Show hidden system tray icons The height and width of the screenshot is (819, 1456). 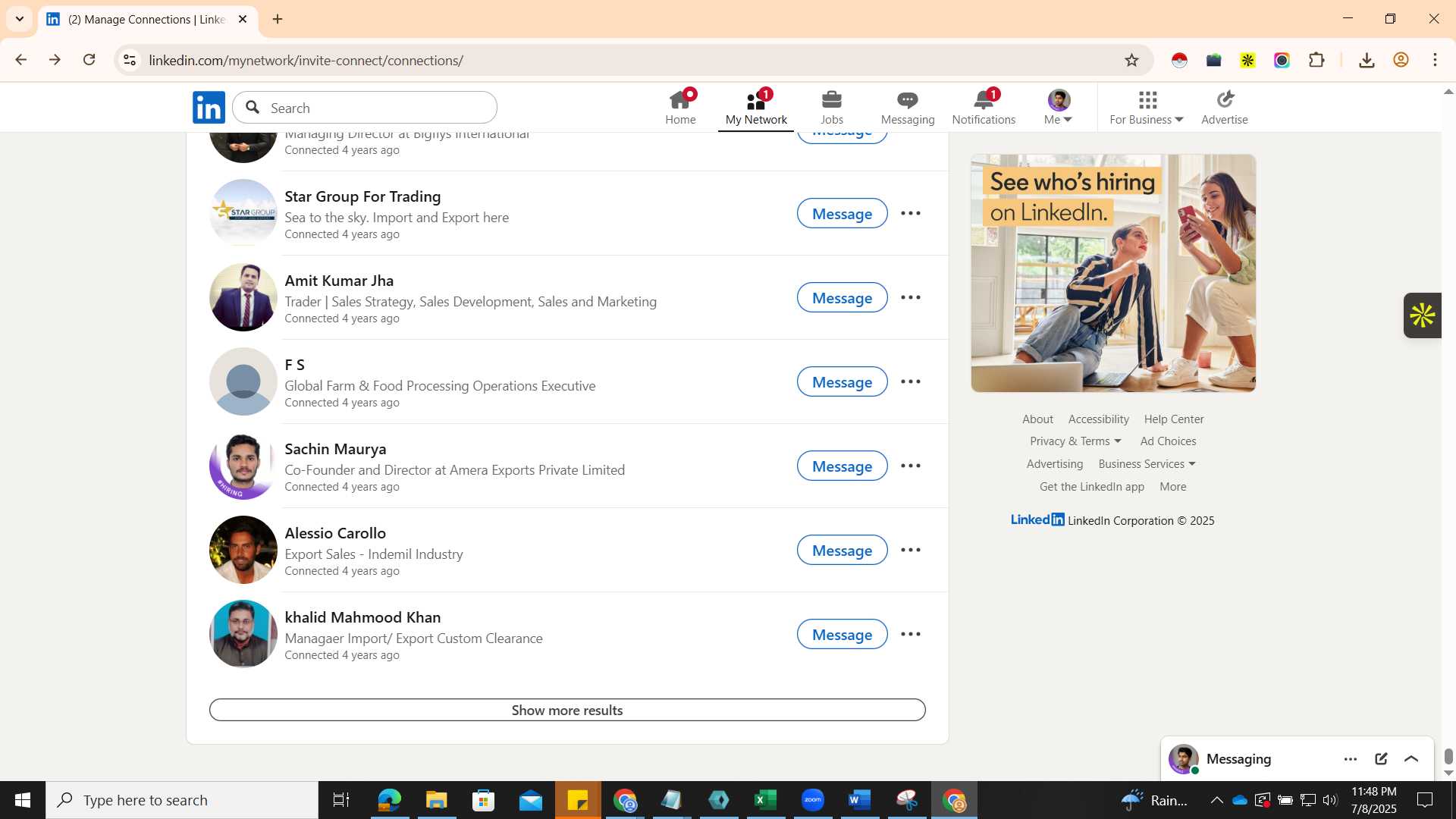(1216, 800)
